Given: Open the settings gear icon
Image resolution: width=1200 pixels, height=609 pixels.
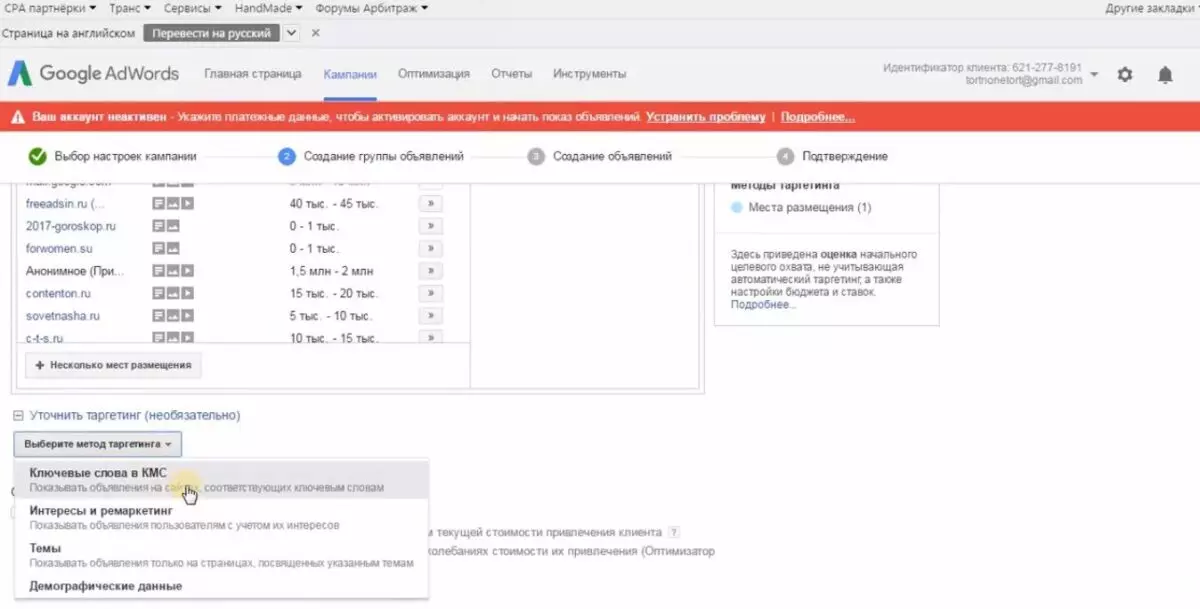Looking at the screenshot, I should coord(1125,74).
